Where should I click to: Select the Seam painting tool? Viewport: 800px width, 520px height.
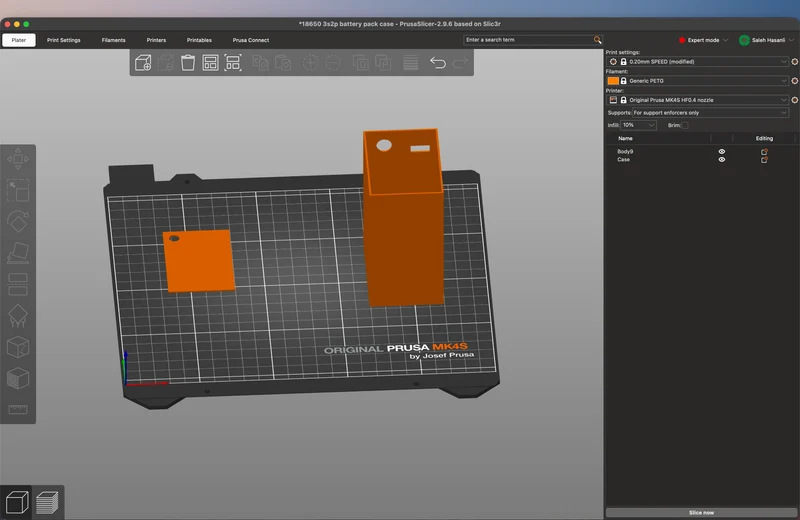pos(18,347)
